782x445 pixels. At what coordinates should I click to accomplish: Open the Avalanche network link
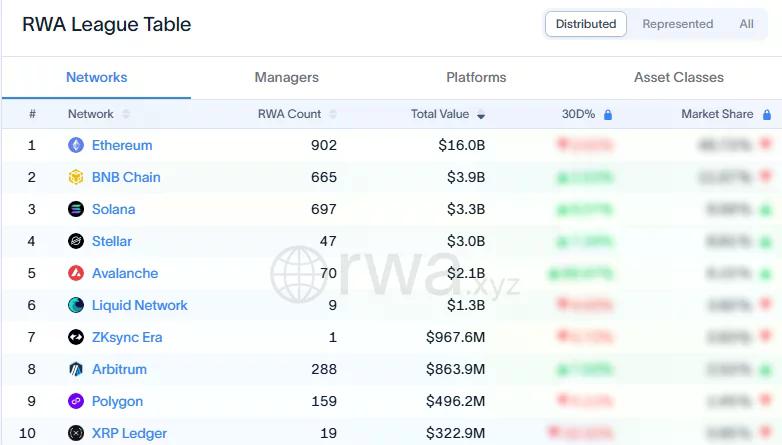click(125, 273)
